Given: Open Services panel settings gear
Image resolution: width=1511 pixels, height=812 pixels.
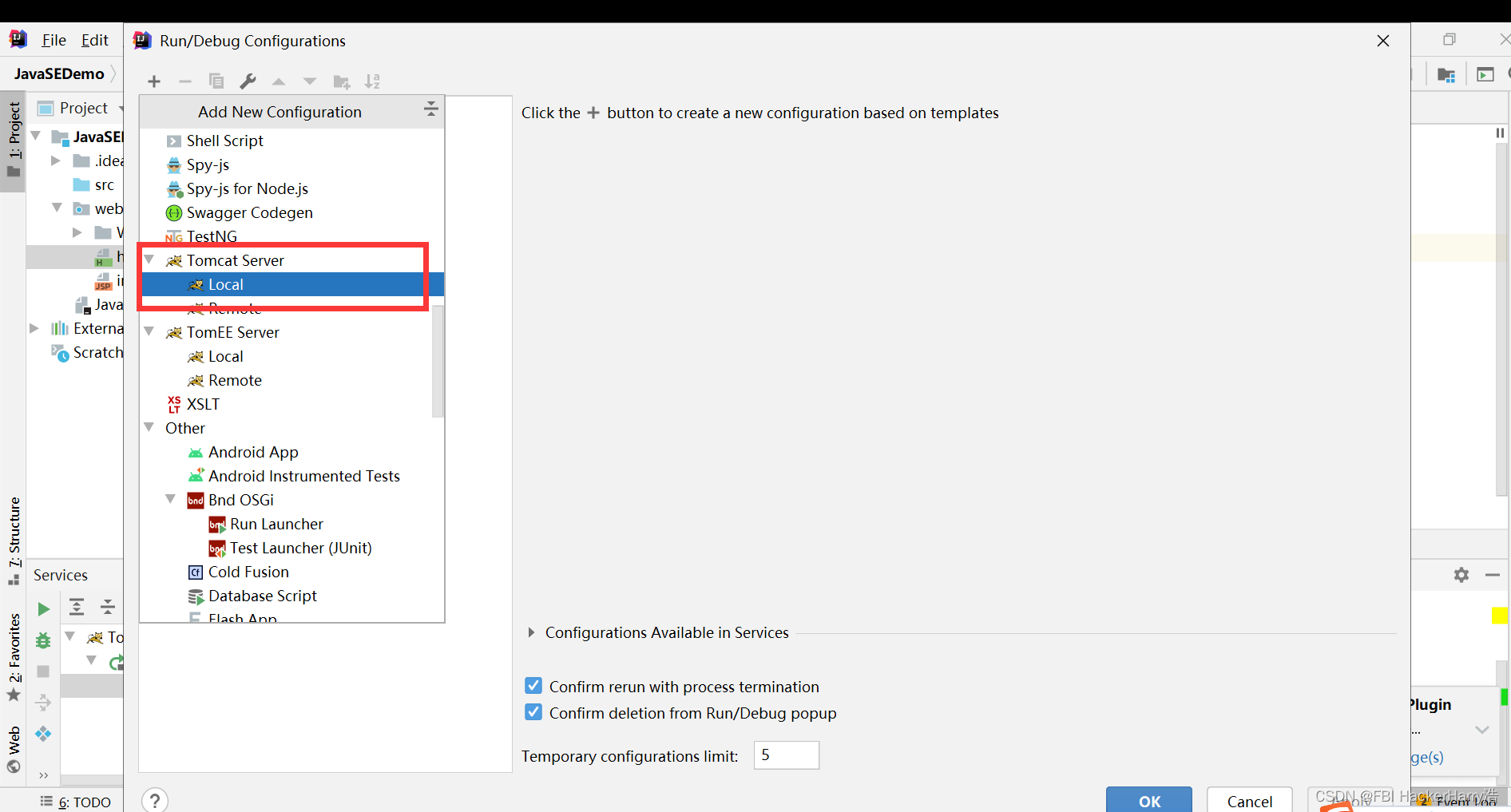Looking at the screenshot, I should point(1461,575).
